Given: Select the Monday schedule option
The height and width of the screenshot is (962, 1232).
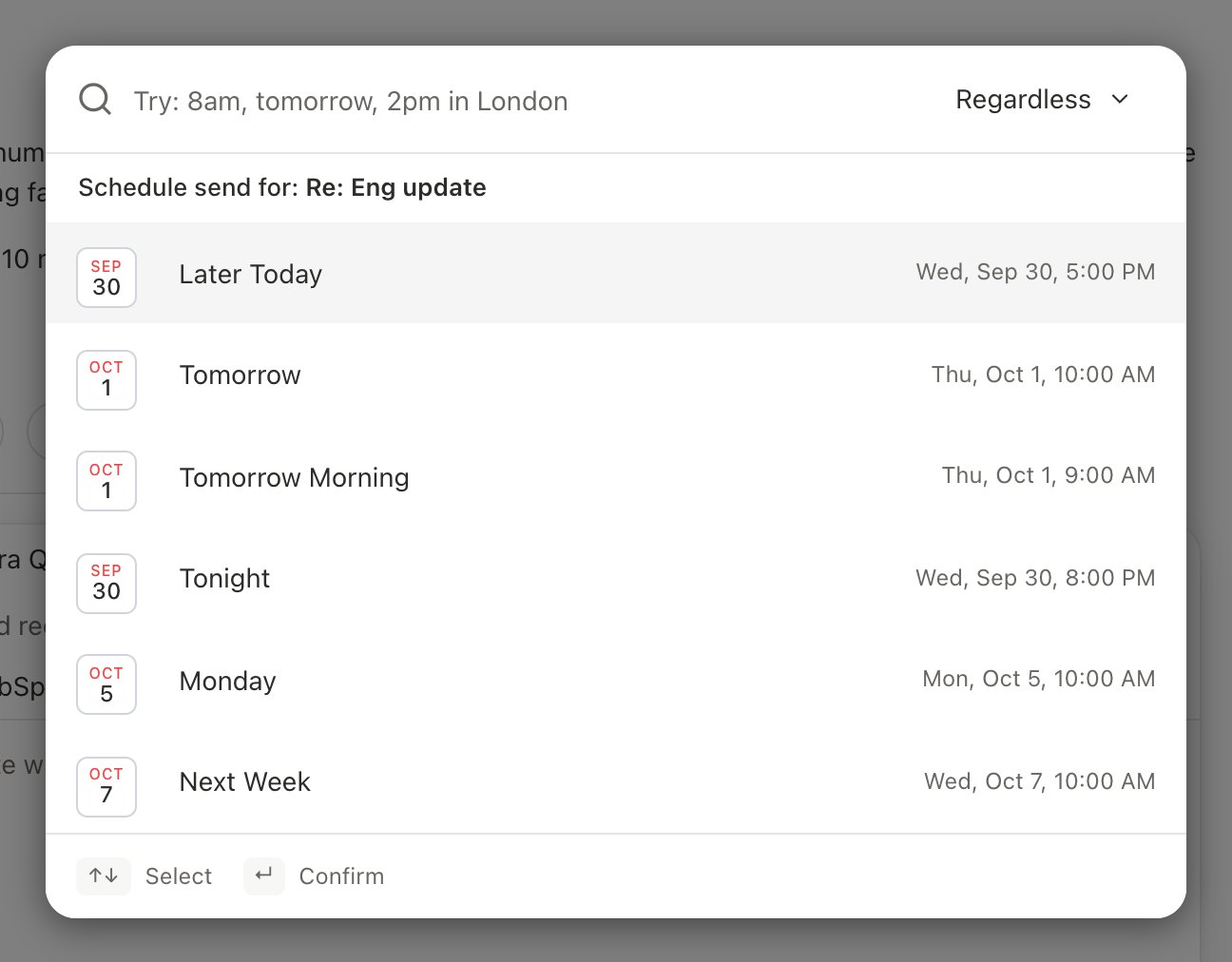Looking at the screenshot, I should [x=616, y=680].
